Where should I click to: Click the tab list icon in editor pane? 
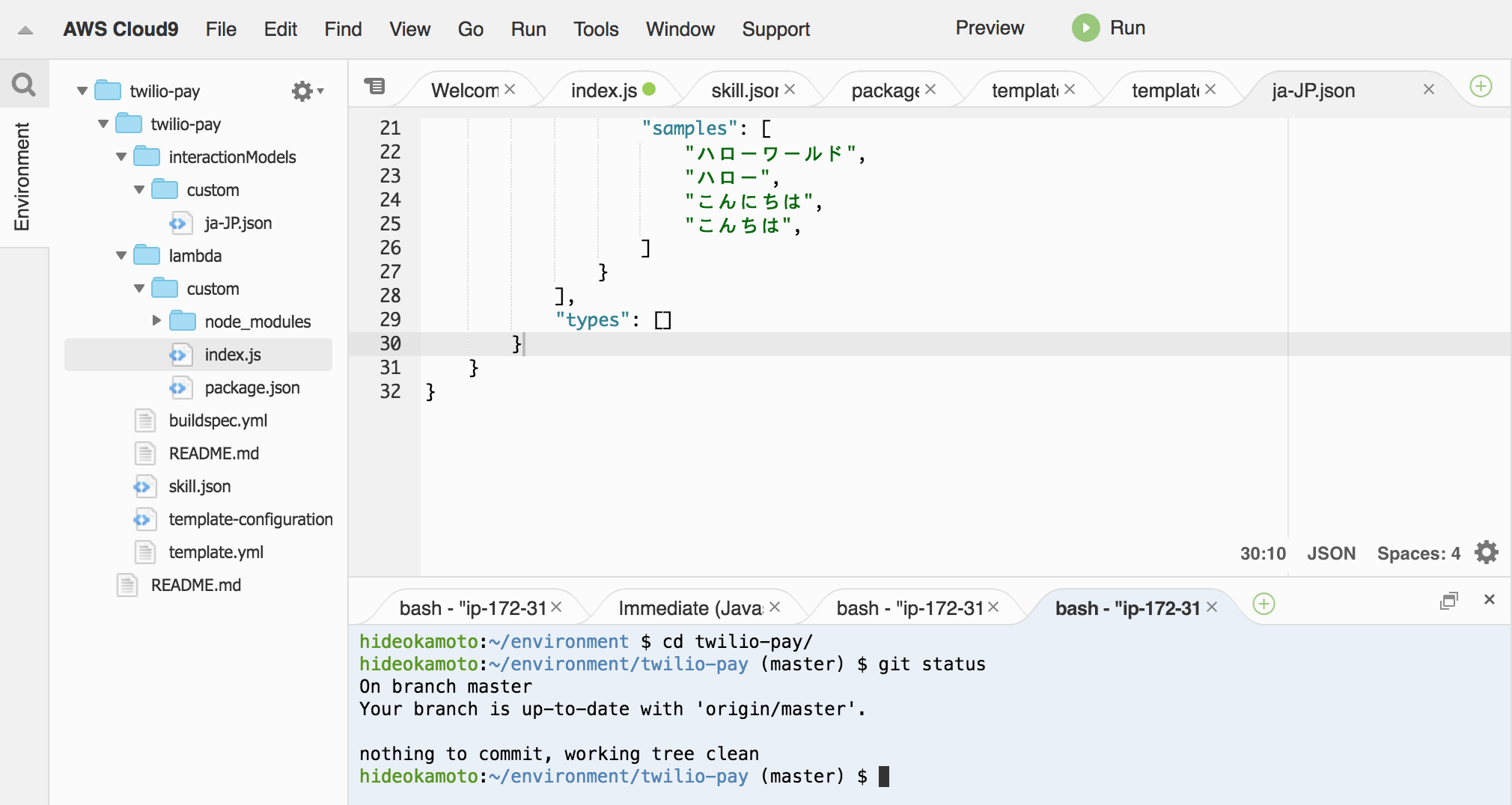(x=374, y=86)
